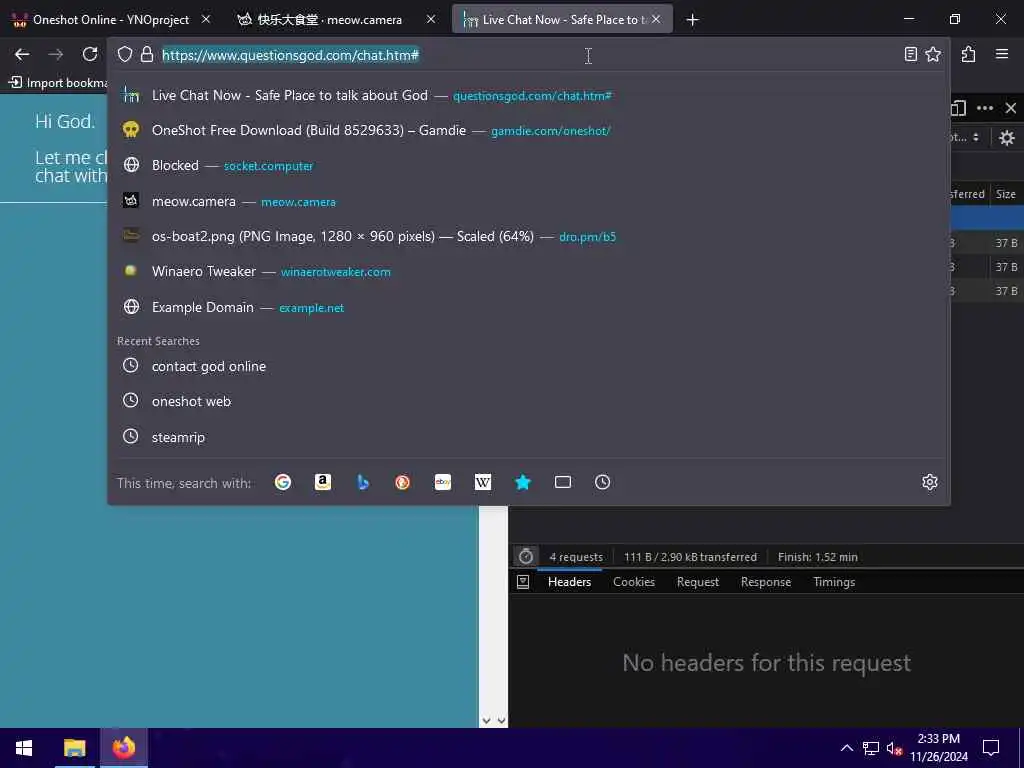Open OneShot Free Download Gamdie suggestion
Image resolution: width=1024 pixels, height=768 pixels.
point(528,131)
